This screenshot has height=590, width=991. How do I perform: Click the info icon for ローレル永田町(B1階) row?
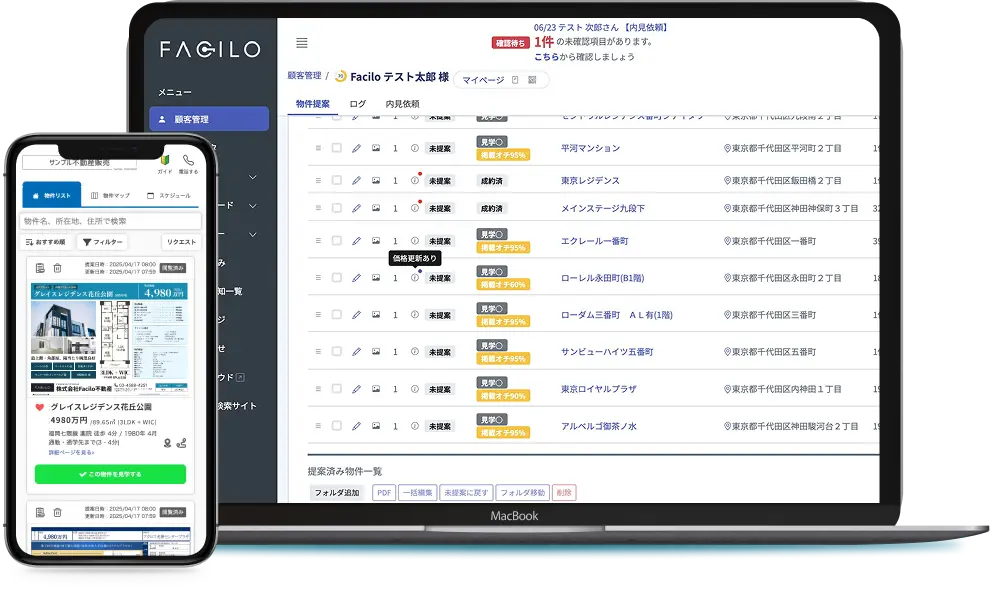tap(415, 278)
